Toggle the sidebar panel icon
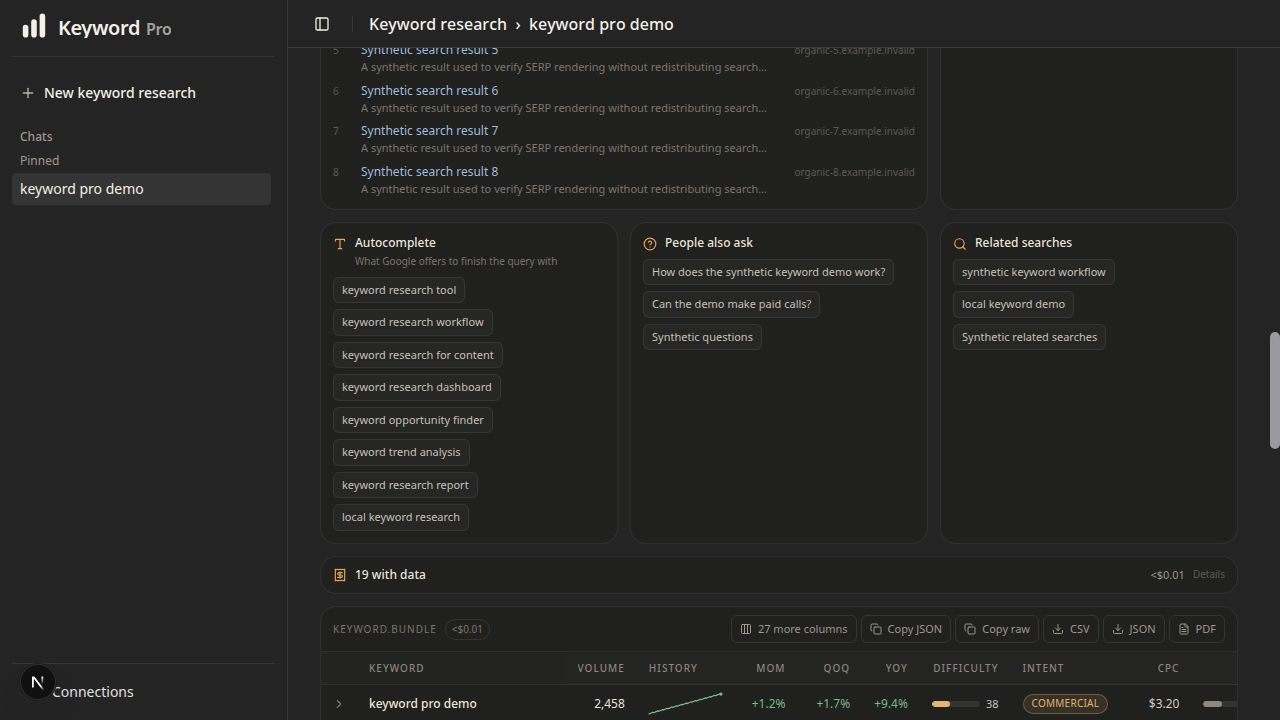 322,24
